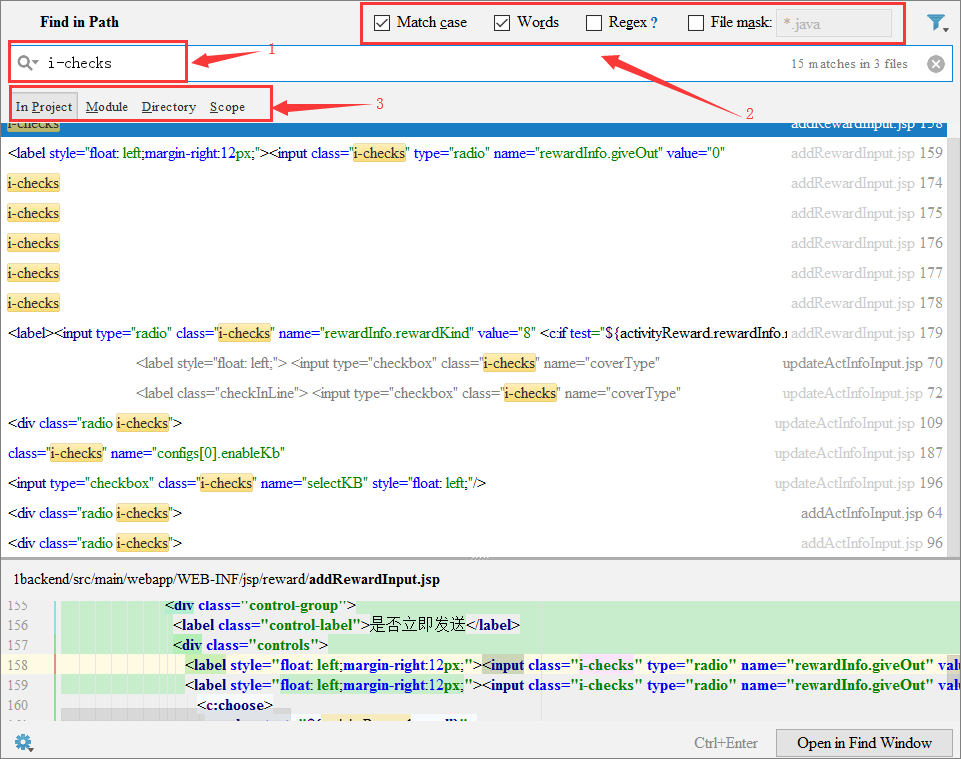Click the 15 matches in 3 files label
This screenshot has height=759, width=961.
tap(849, 64)
